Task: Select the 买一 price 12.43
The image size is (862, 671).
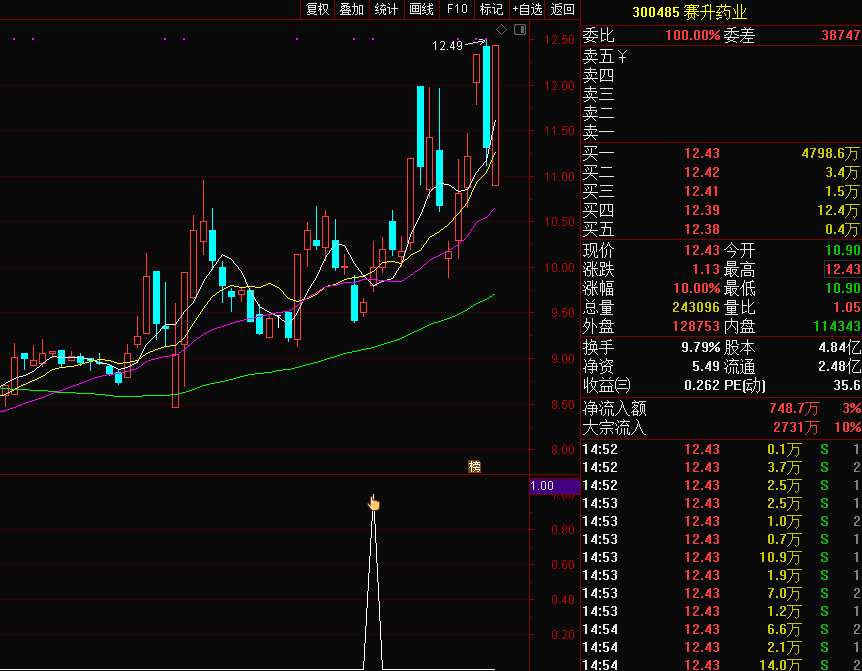Action: (701, 153)
